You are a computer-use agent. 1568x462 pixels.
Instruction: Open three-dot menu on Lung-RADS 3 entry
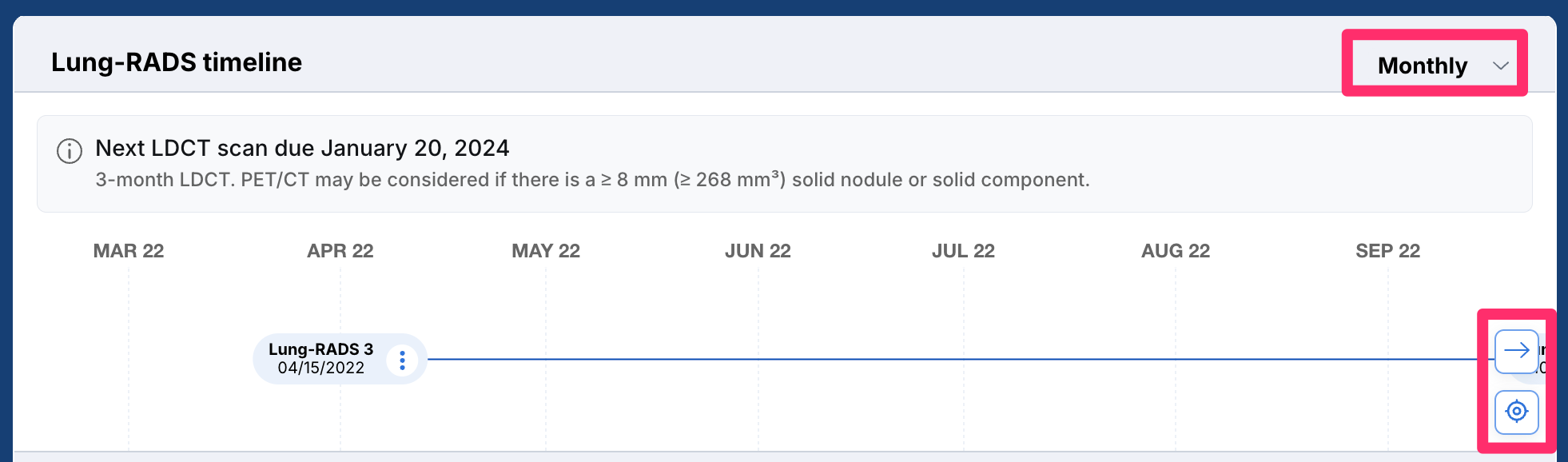click(x=402, y=360)
